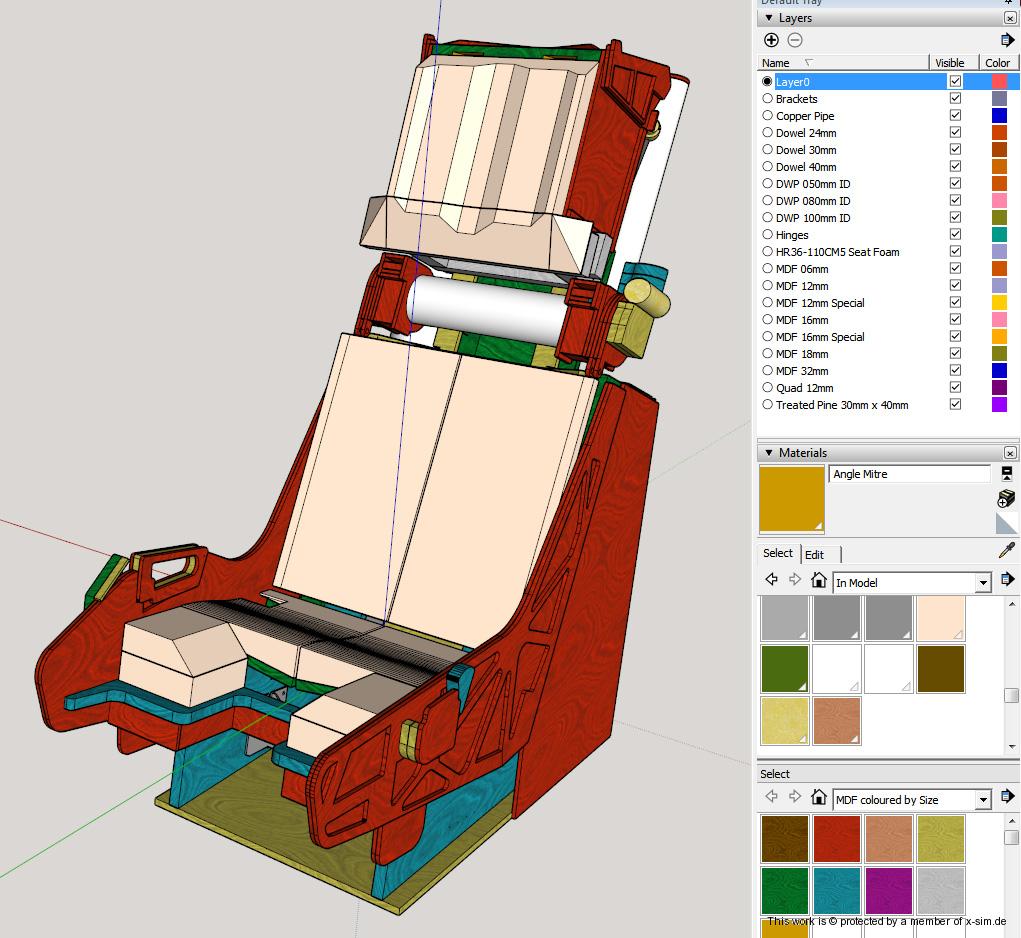The height and width of the screenshot is (938, 1021).
Task: Click the MDF 32mm layer color swatch
Action: pyautogui.click(x=998, y=371)
